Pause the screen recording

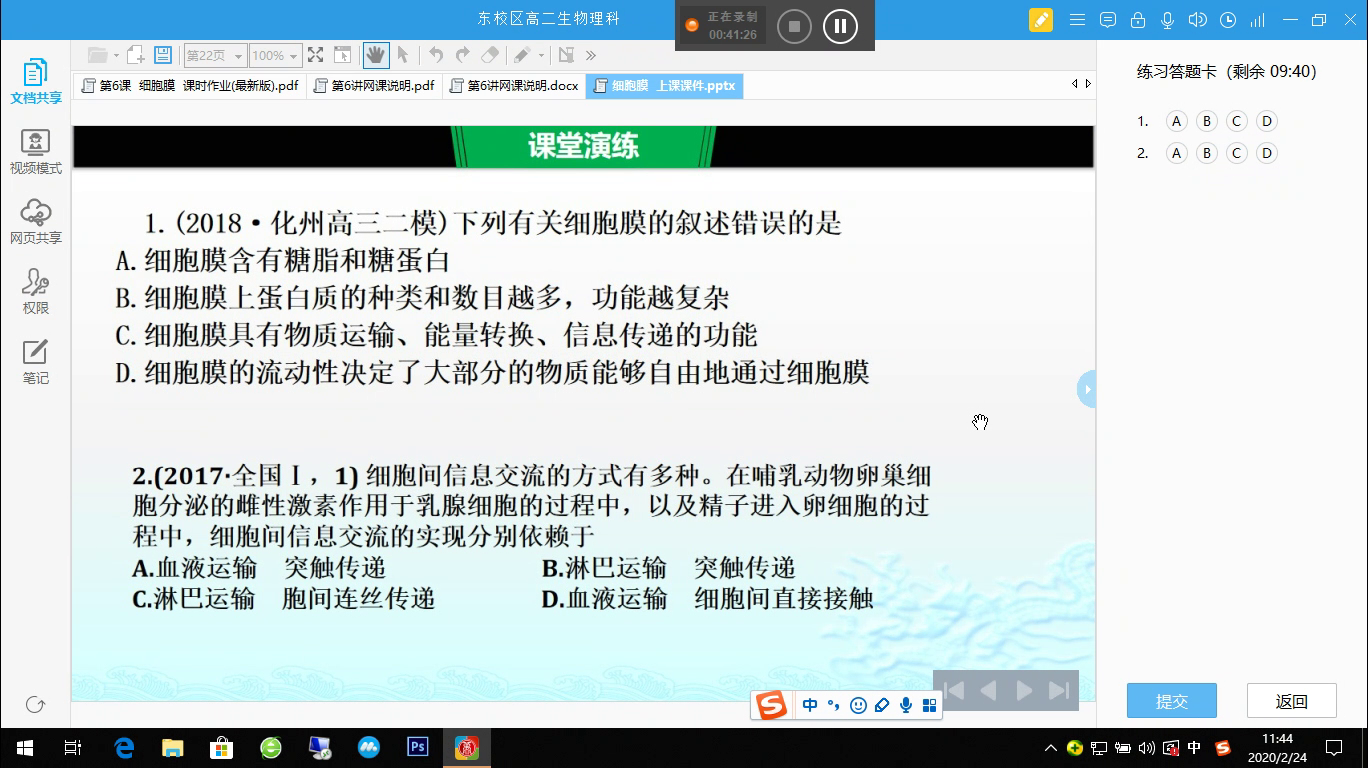tap(840, 26)
